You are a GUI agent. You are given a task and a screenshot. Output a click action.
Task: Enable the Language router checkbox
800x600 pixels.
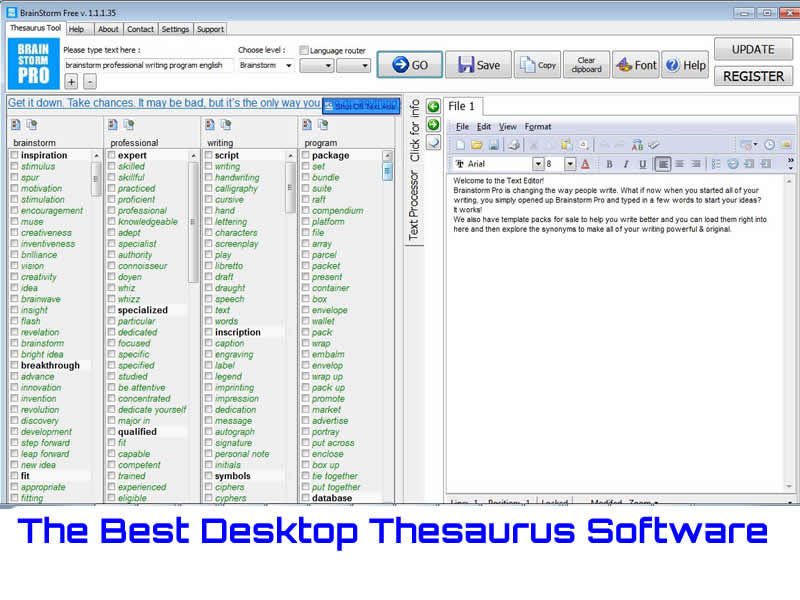(304, 50)
